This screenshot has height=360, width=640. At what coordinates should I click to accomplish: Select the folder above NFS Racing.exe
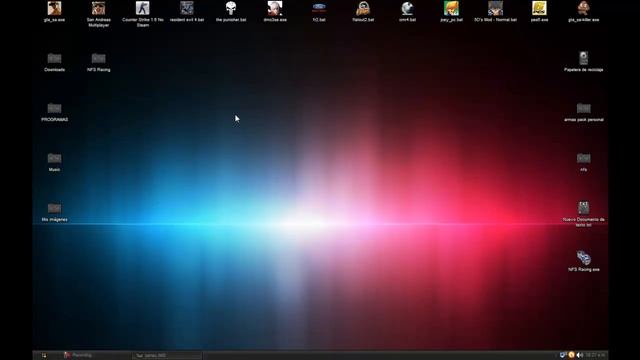pos(583,158)
